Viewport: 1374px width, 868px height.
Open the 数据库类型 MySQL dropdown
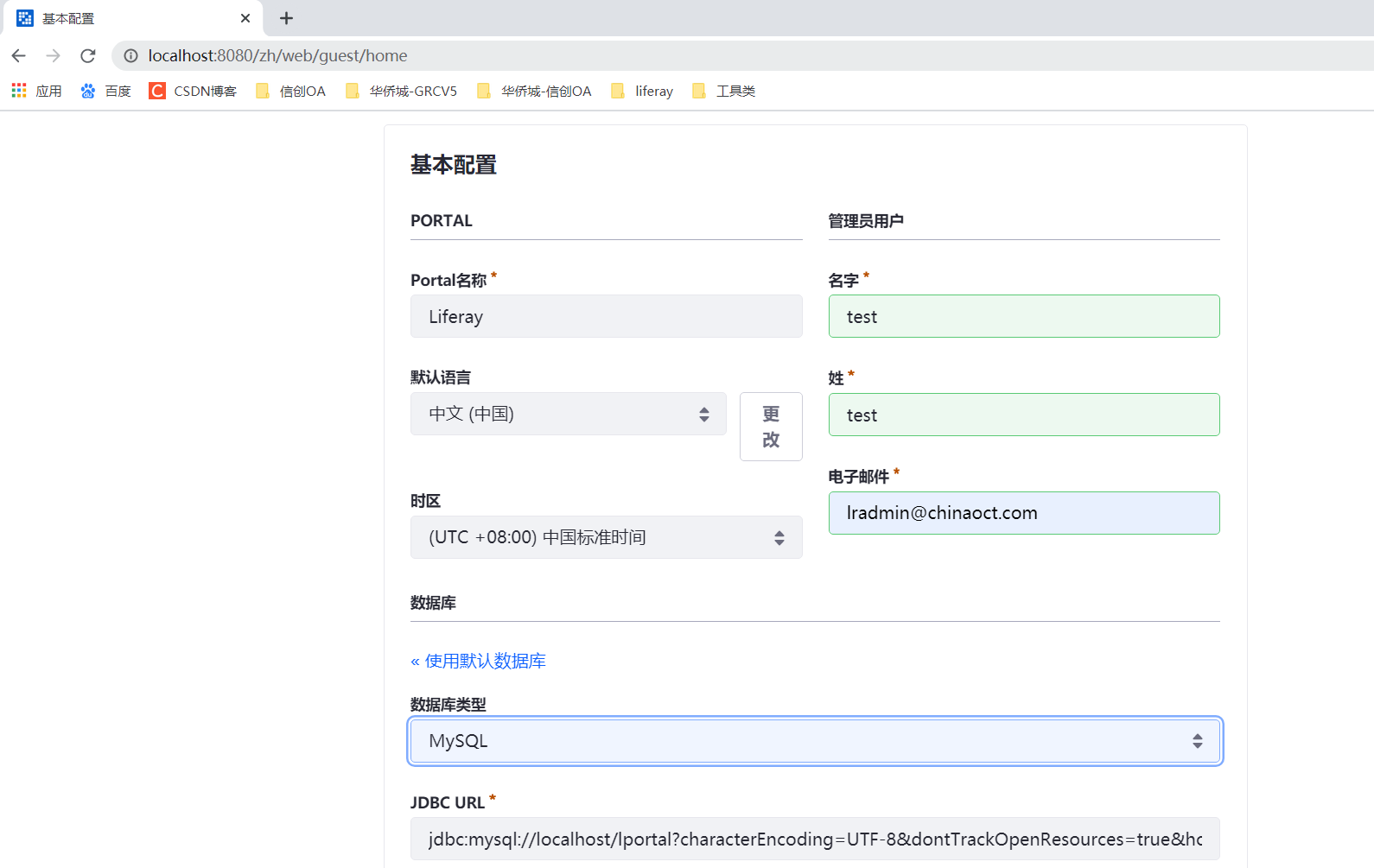(815, 741)
